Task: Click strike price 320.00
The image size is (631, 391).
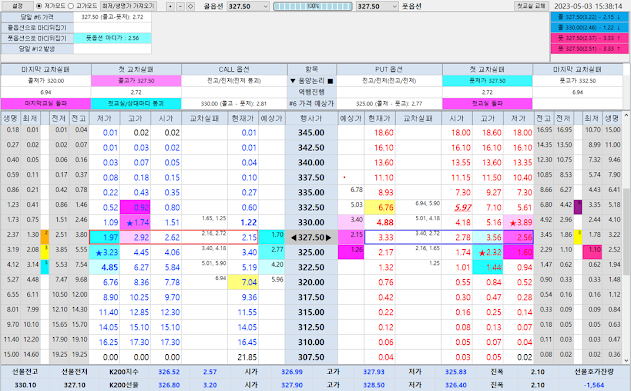Action: 311,282
